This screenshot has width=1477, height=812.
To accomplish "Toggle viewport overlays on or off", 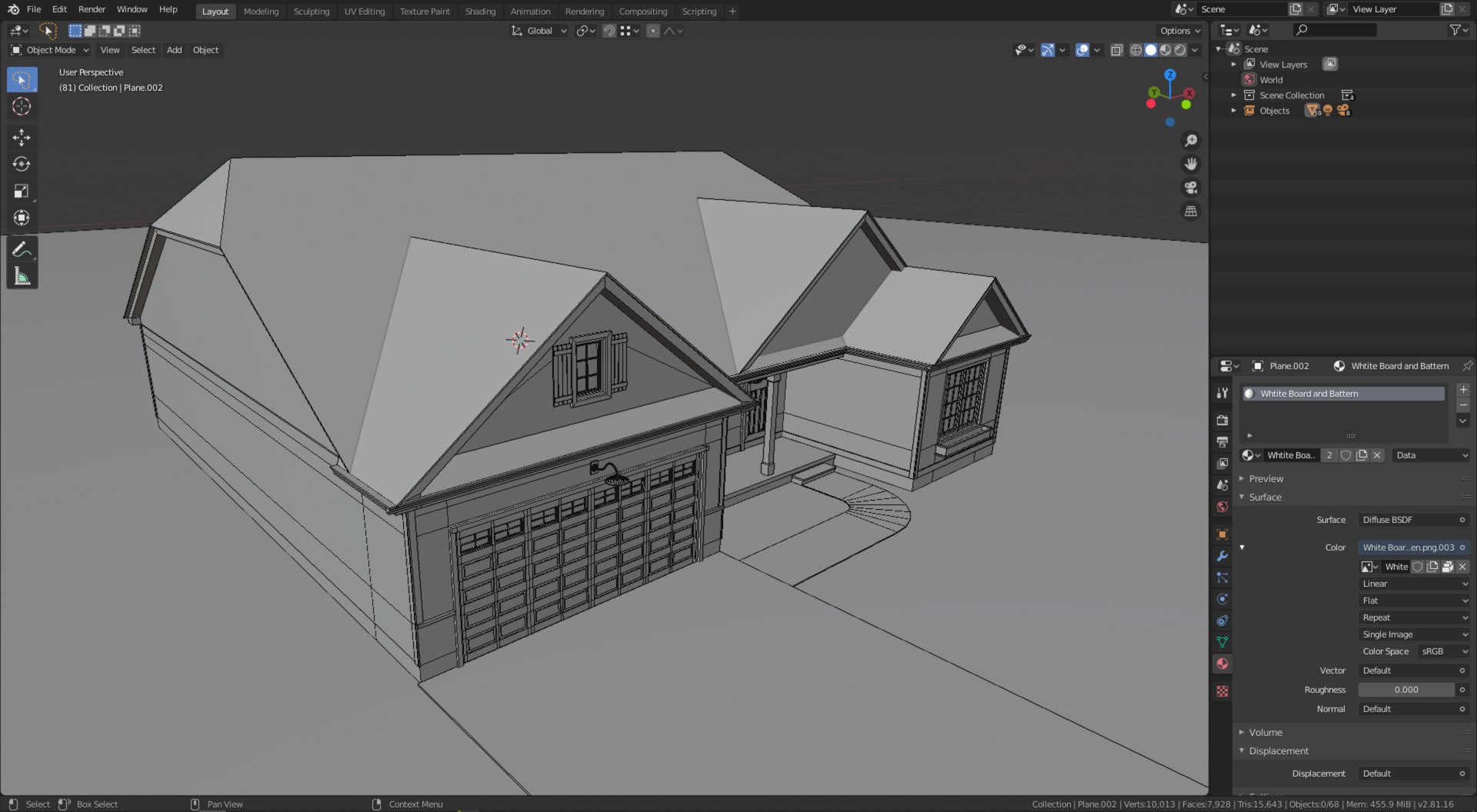I will tap(1082, 50).
